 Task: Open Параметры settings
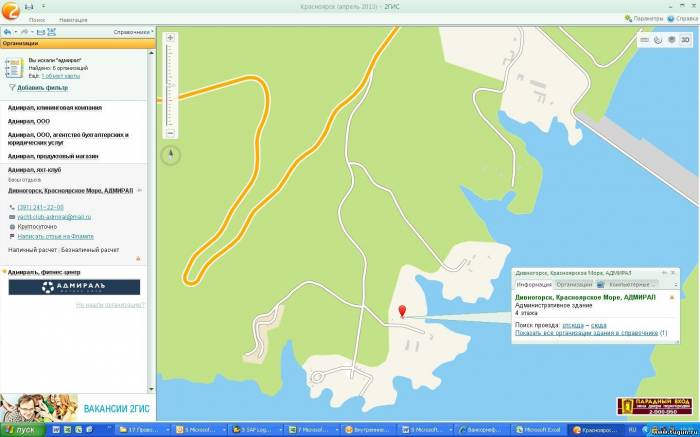(x=644, y=19)
